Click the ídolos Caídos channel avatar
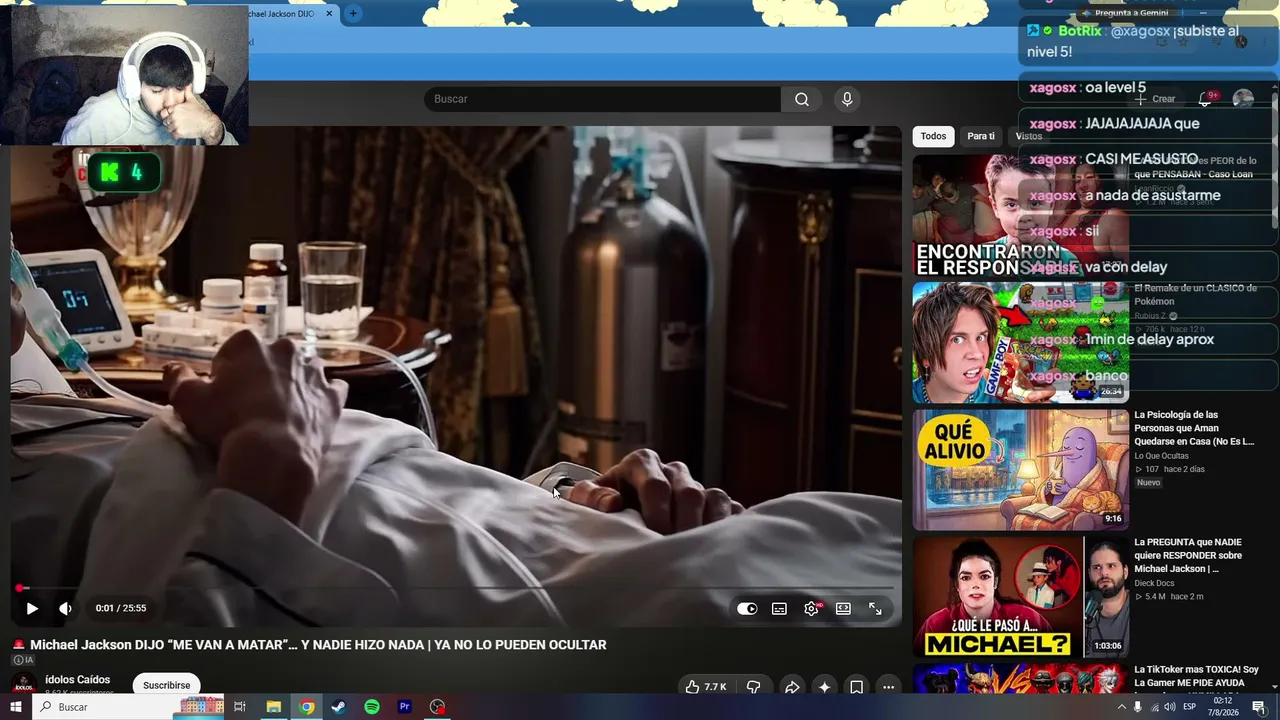Viewport: 1280px width, 720px height. point(24,684)
